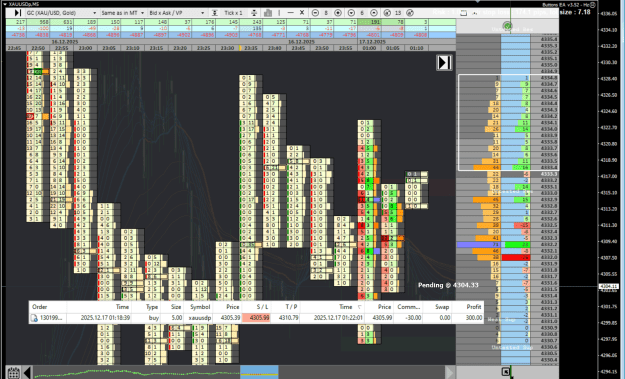Open the 'Bid x Ask / VP' mode dropdown

(x=177, y=13)
